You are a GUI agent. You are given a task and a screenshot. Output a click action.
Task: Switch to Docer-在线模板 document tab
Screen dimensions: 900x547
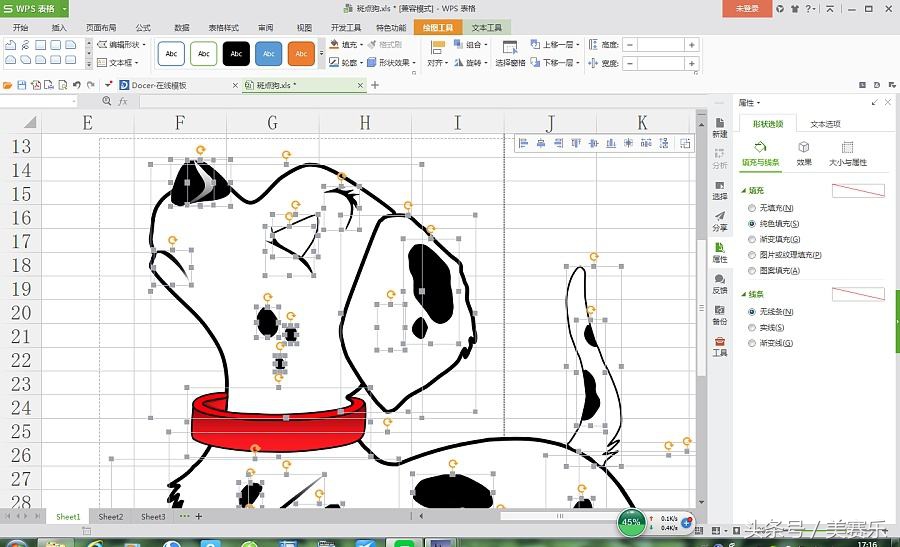[158, 85]
